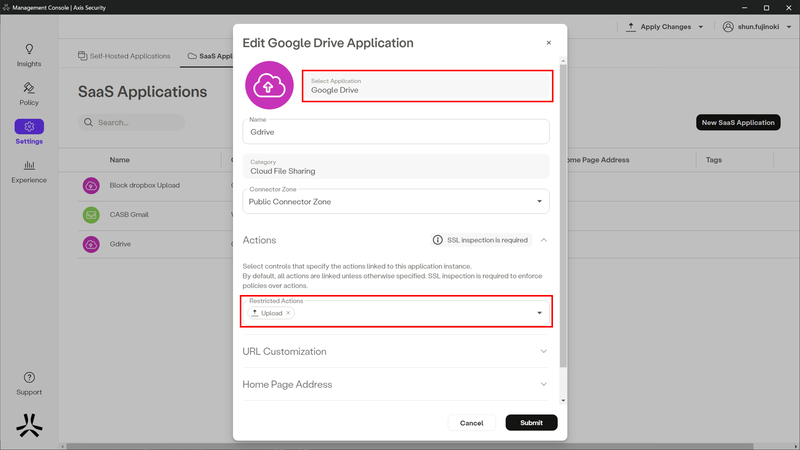Open the Select Application Google Drive field
The height and width of the screenshot is (450, 800).
coord(428,86)
